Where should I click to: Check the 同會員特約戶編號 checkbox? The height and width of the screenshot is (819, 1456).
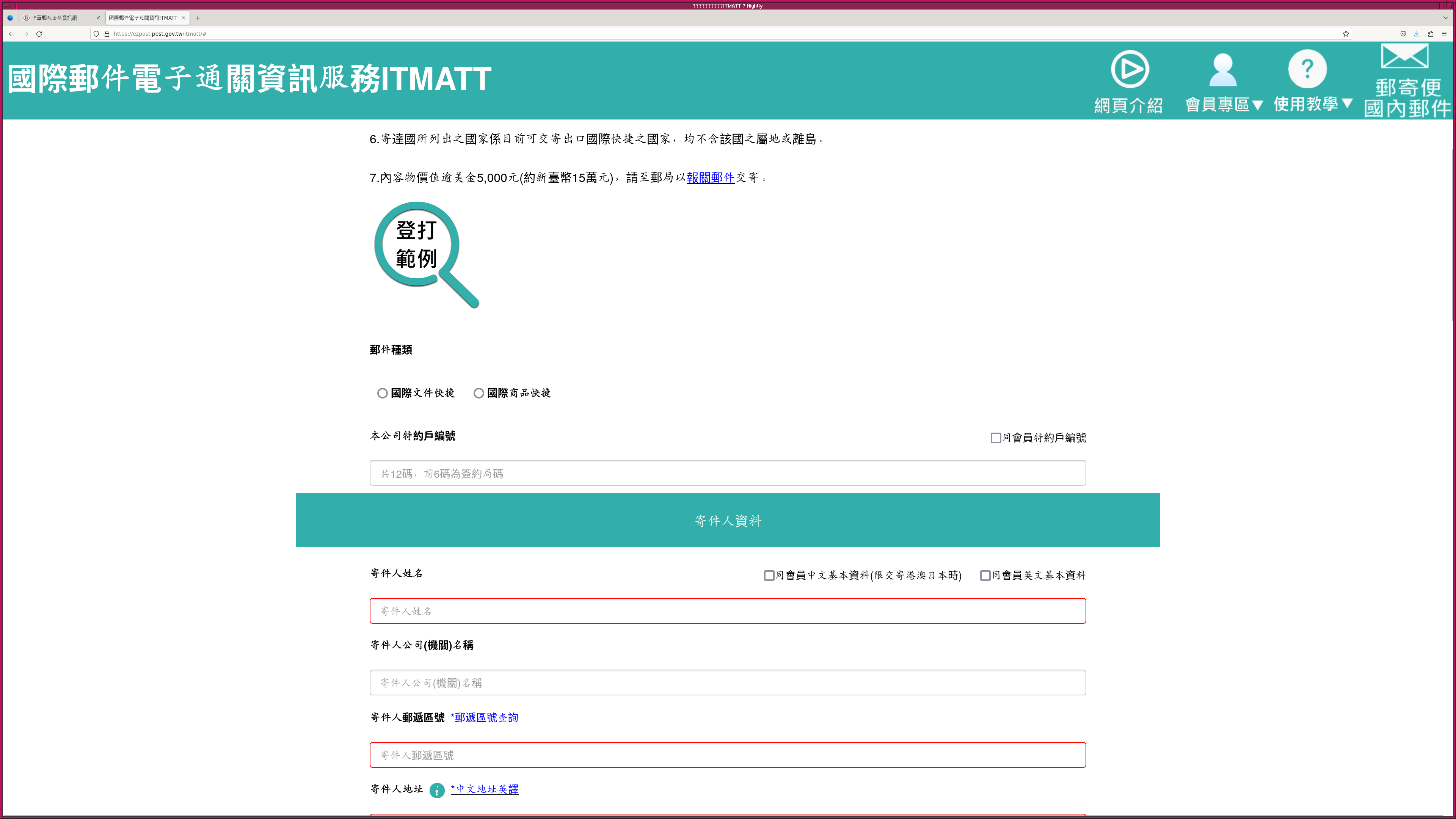click(996, 438)
